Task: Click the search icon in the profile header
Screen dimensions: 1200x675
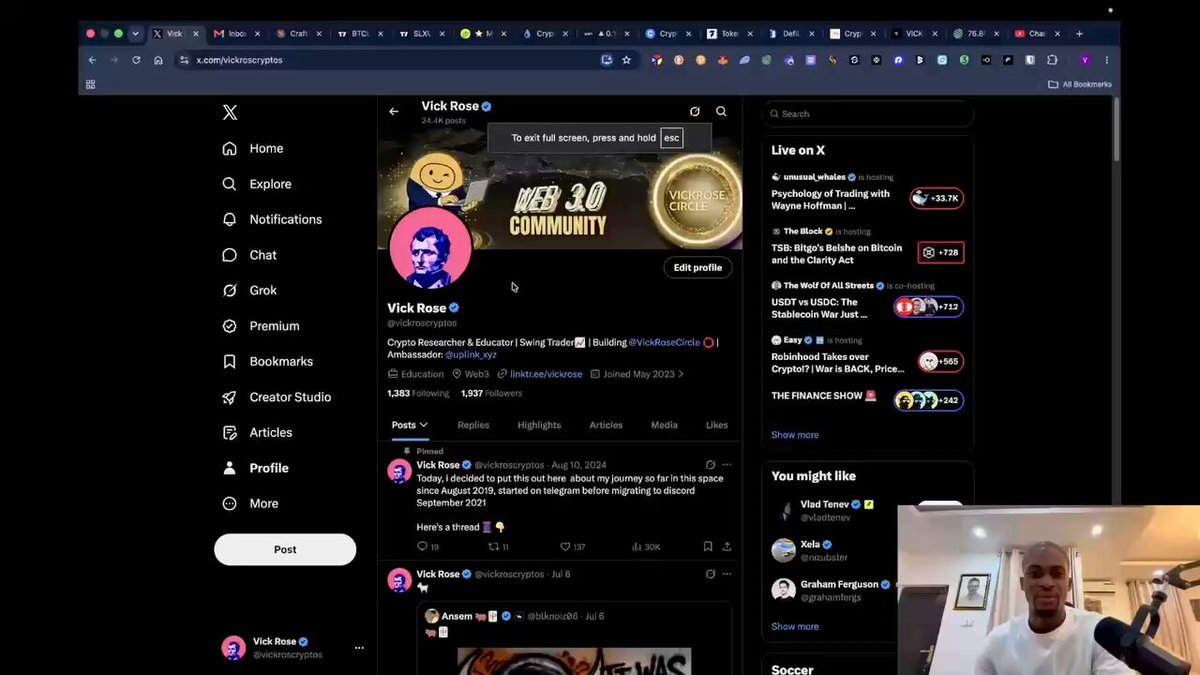Action: [x=721, y=112]
